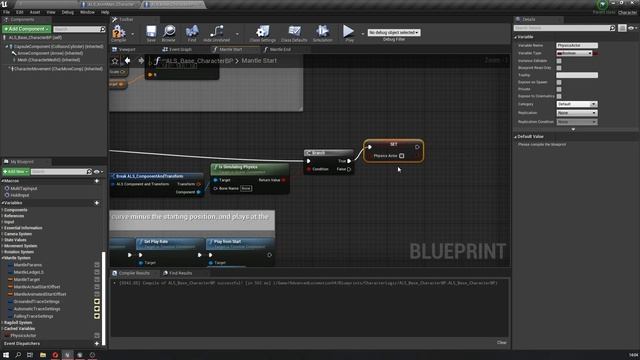Click the Add New button in My Blueprint

click(16, 172)
